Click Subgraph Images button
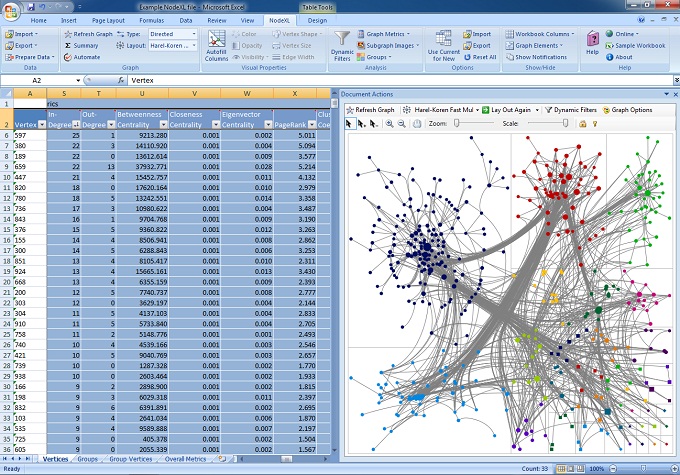 click(389, 46)
